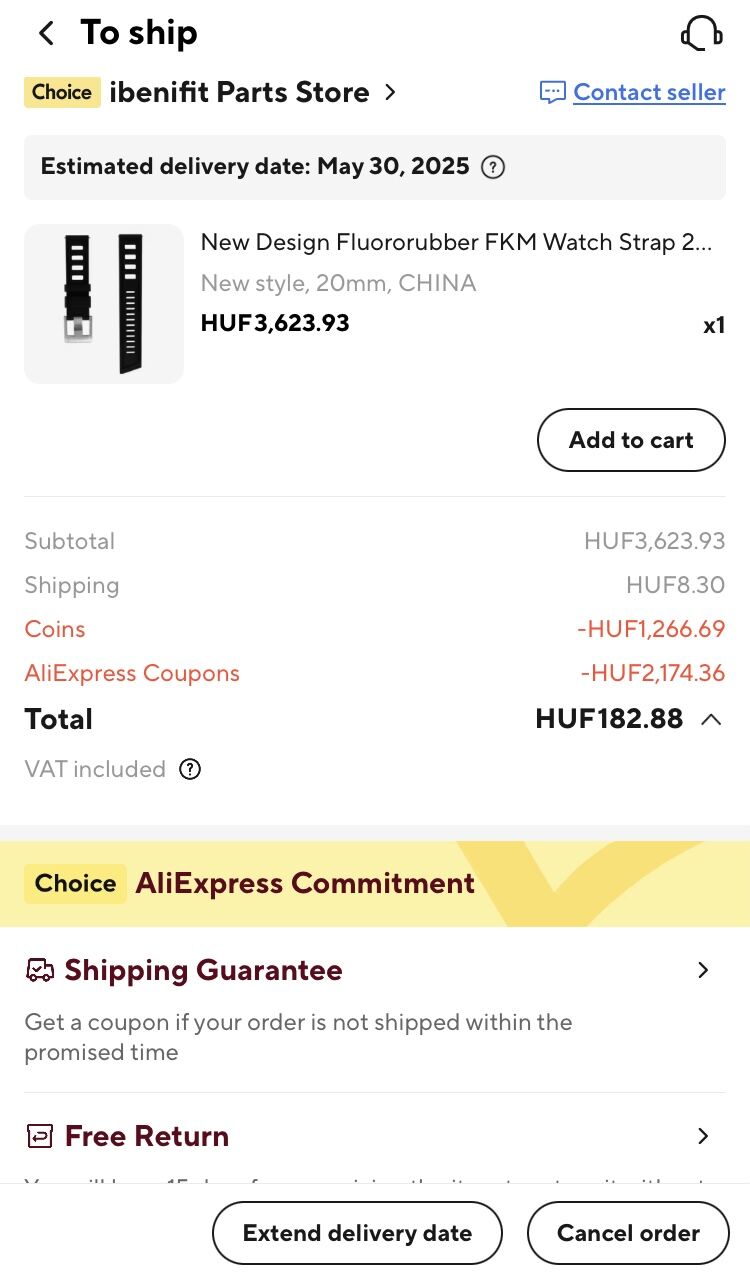
Task: Tap the Cancel order button
Action: 628,1233
